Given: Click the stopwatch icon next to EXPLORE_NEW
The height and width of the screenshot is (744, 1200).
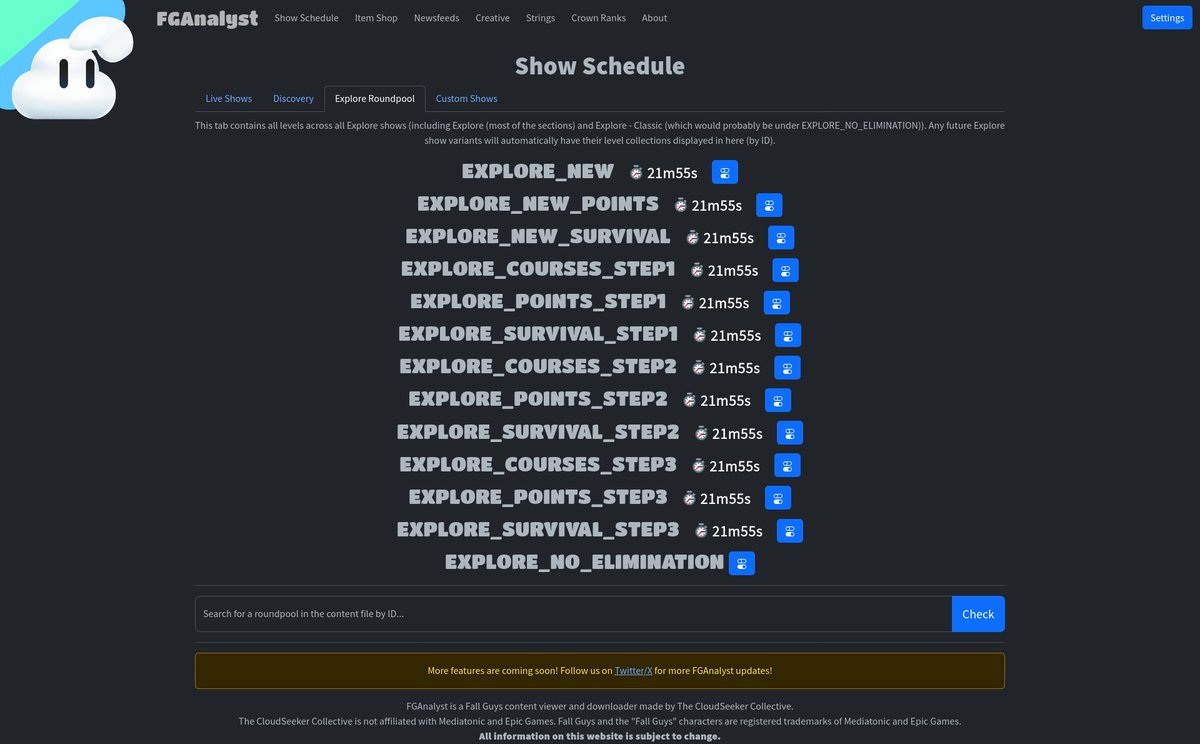Looking at the screenshot, I should click(x=636, y=172).
